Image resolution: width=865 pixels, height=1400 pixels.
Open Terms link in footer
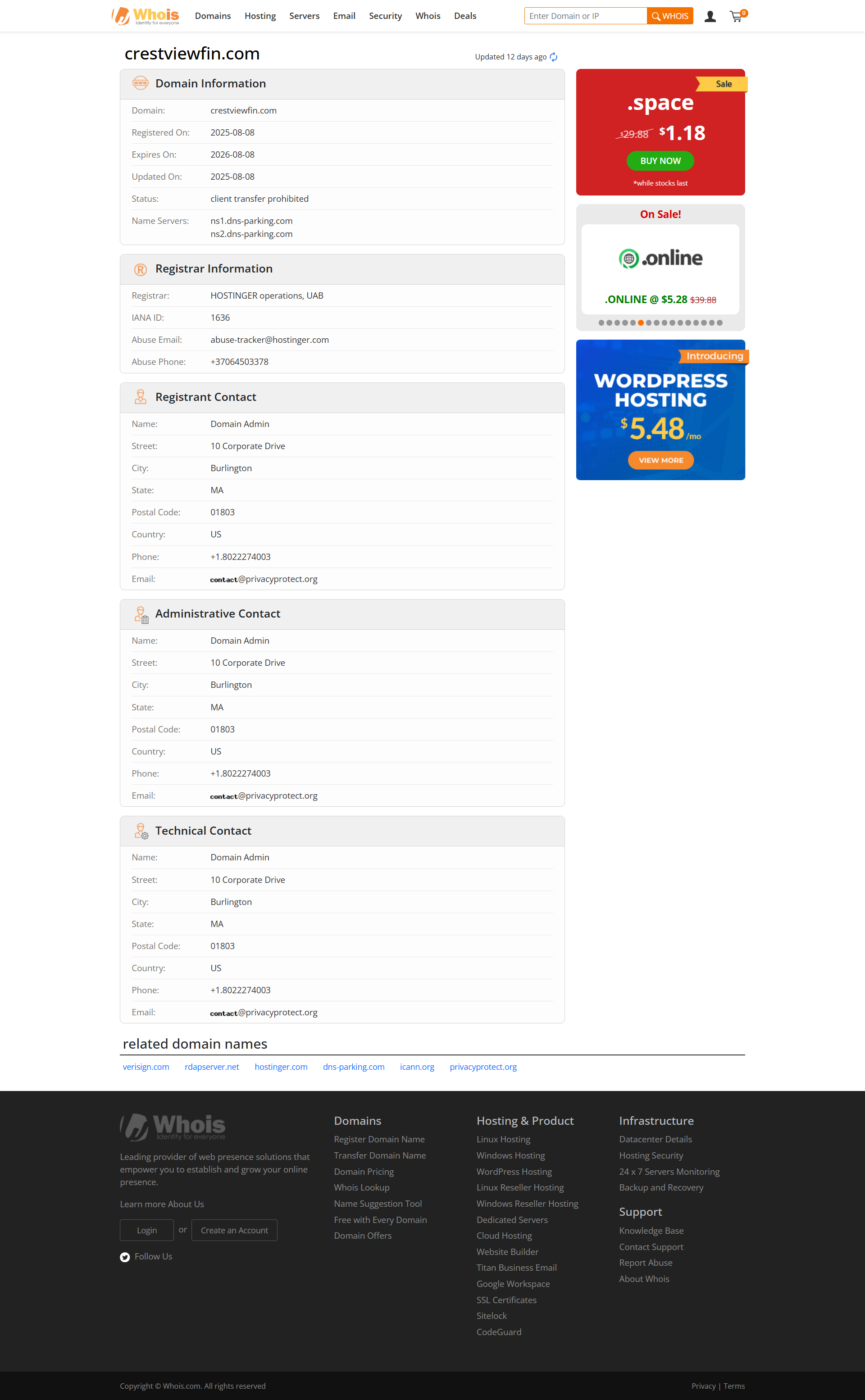(x=734, y=1386)
